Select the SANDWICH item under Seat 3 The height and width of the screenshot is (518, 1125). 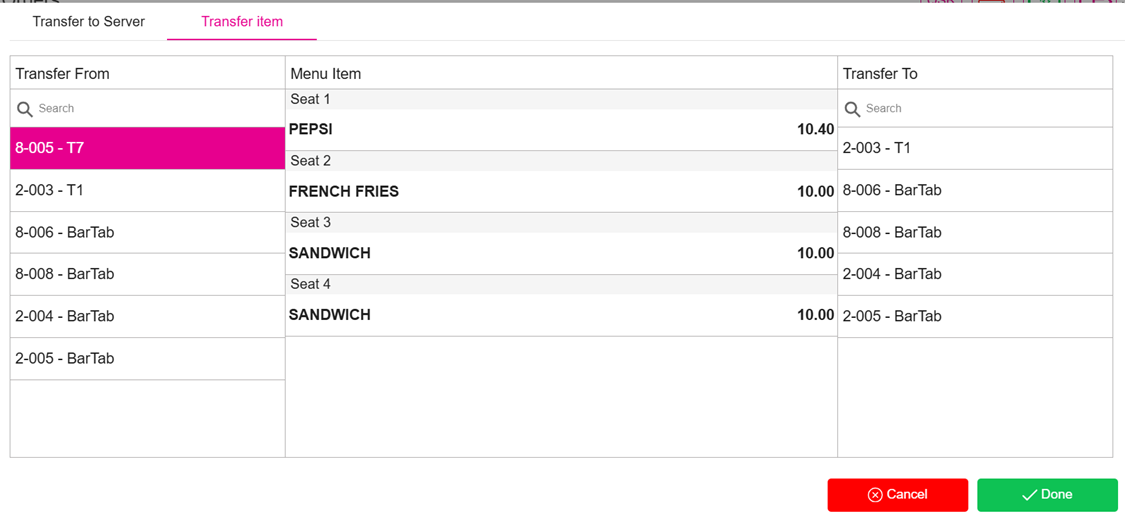tap(560, 254)
